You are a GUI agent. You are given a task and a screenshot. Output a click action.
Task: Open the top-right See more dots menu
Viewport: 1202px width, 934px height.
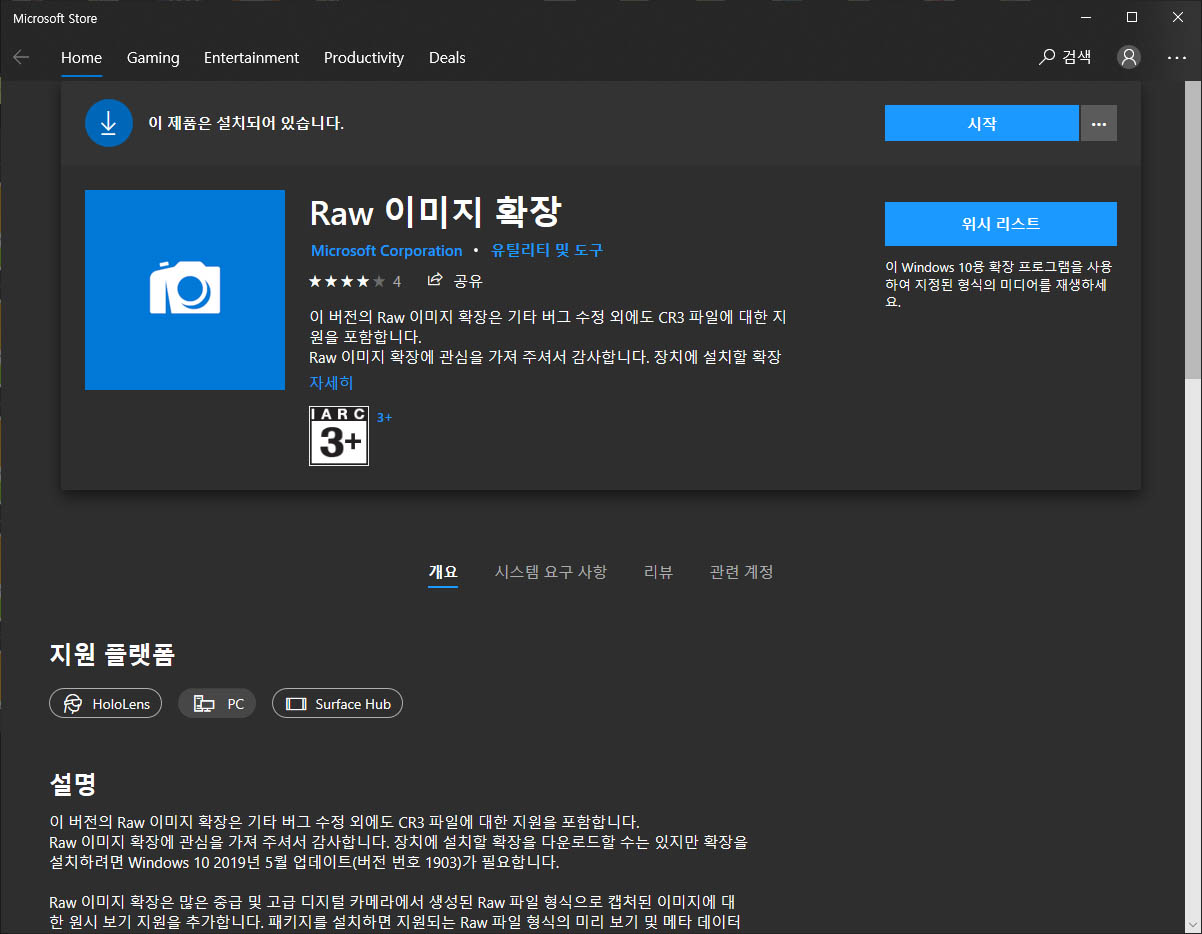click(1177, 58)
